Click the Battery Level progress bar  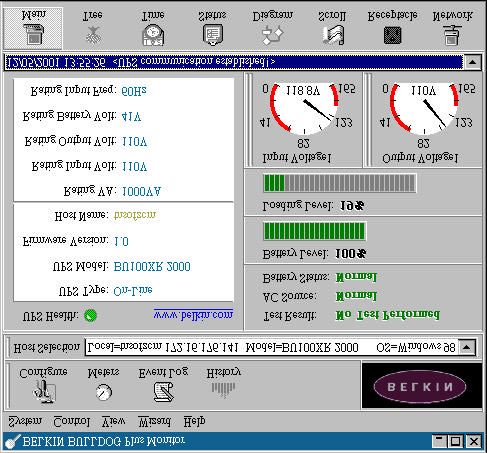coord(314,231)
